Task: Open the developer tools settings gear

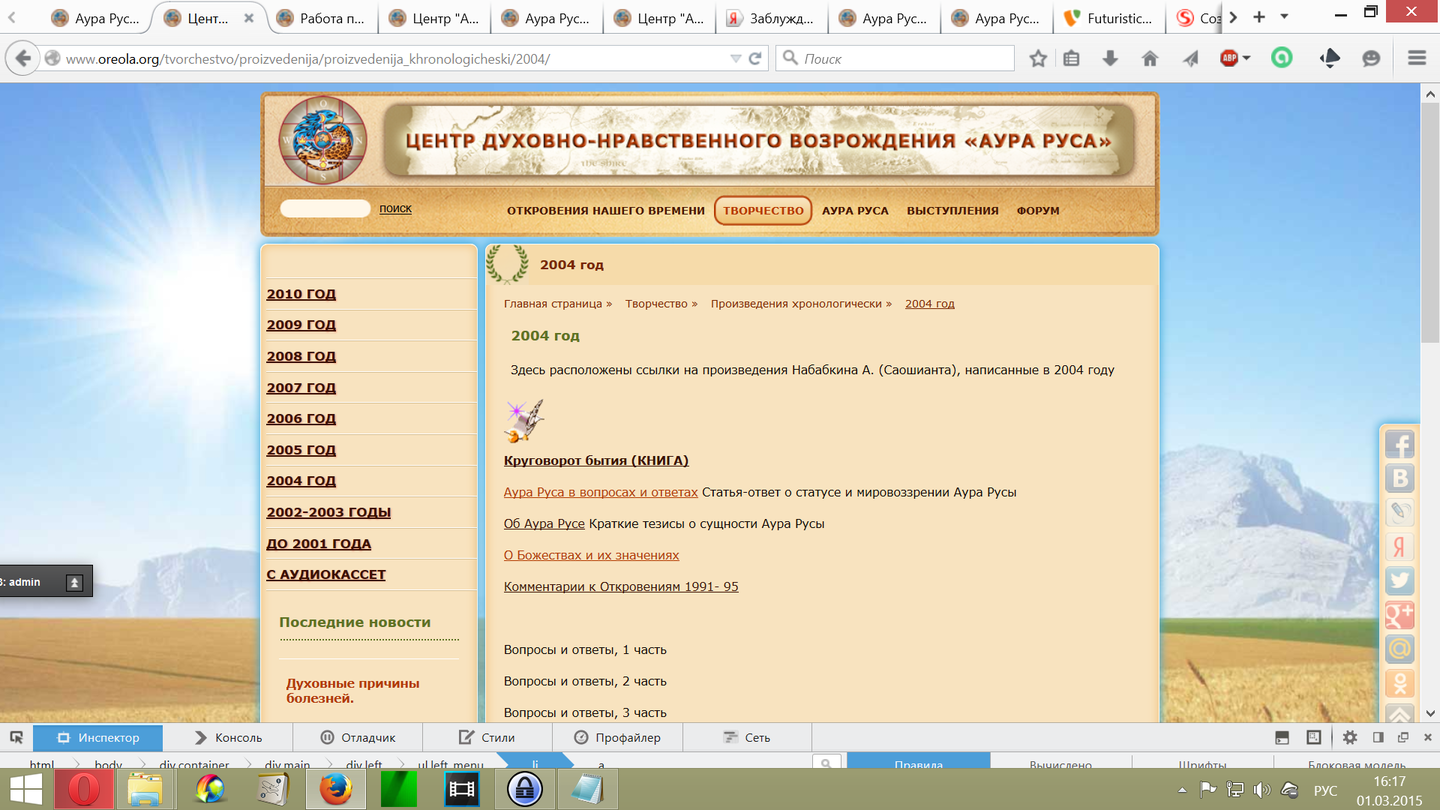Action: (x=1350, y=738)
